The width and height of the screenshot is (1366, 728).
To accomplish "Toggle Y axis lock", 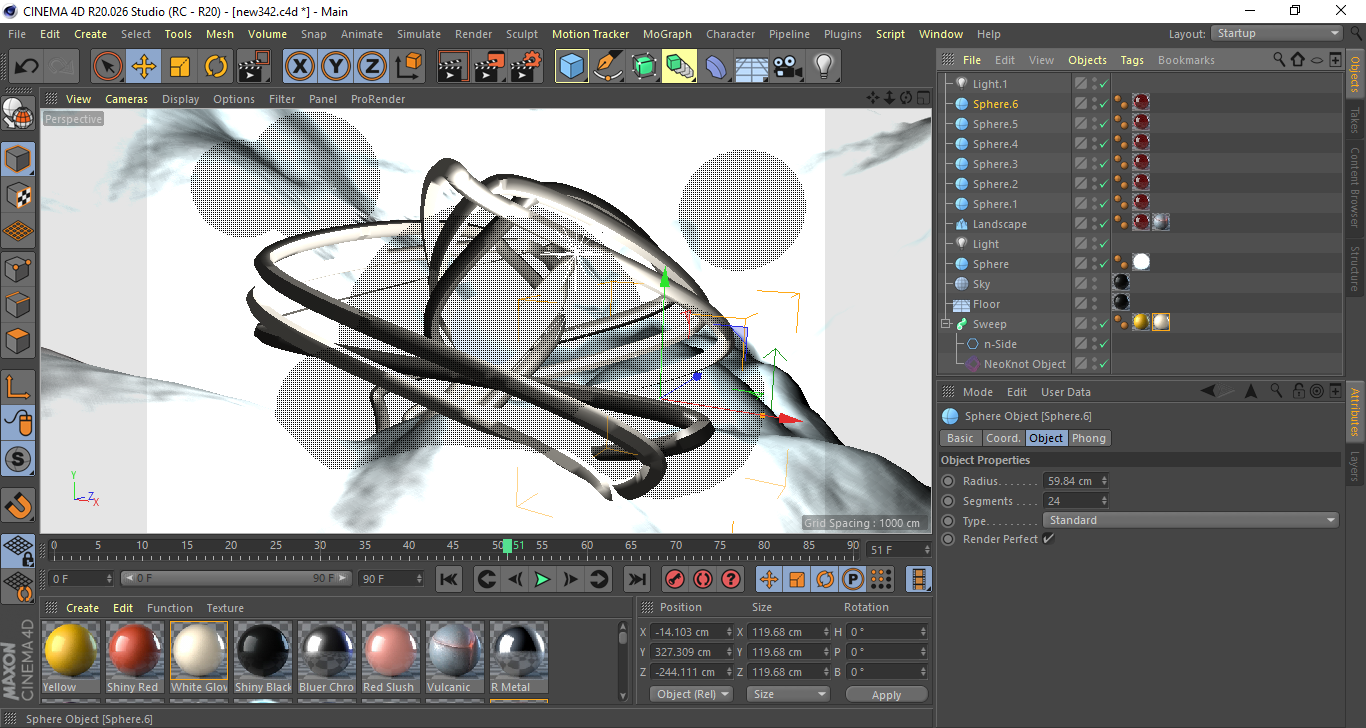I will point(335,67).
